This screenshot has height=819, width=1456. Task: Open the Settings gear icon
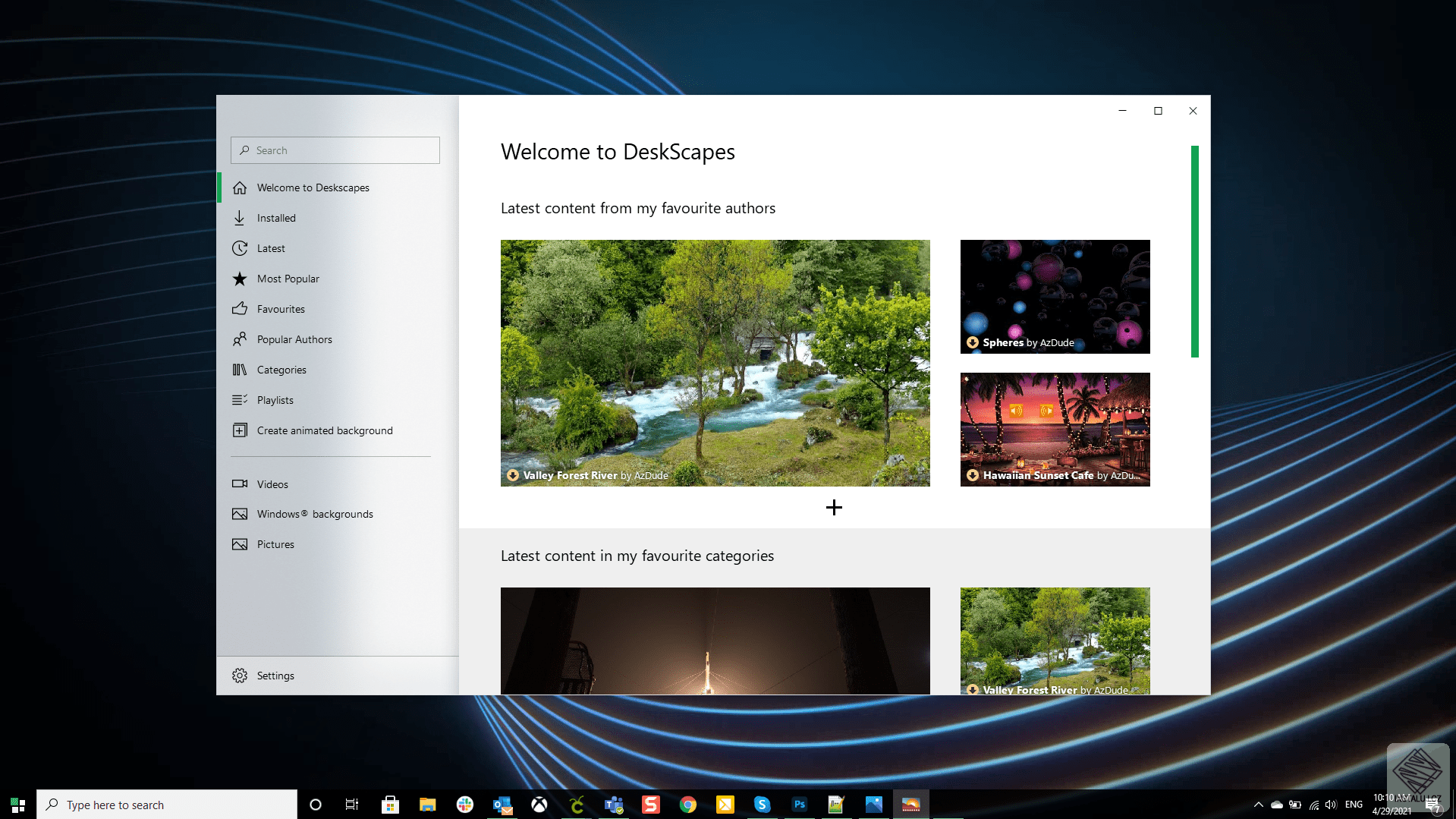click(240, 676)
